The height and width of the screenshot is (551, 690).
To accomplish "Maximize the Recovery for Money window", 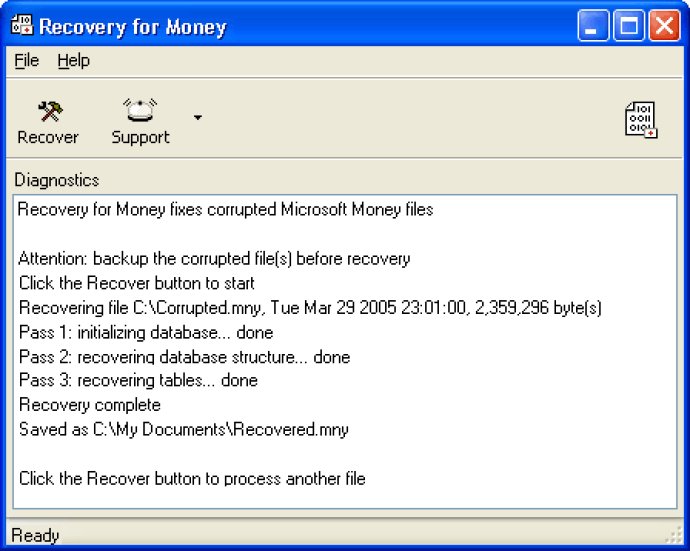I will click(629, 26).
